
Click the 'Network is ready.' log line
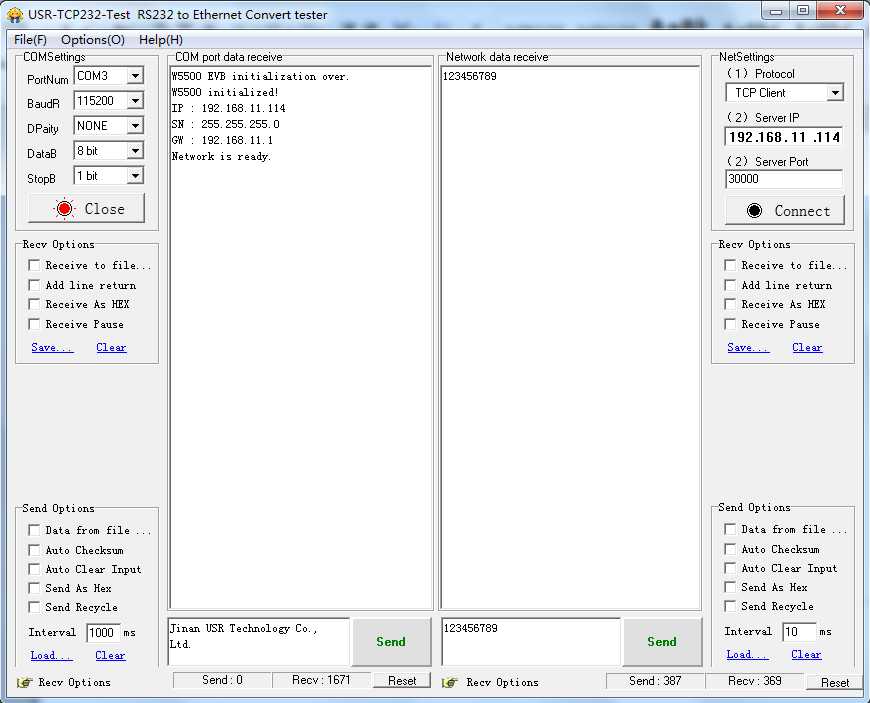(221, 156)
